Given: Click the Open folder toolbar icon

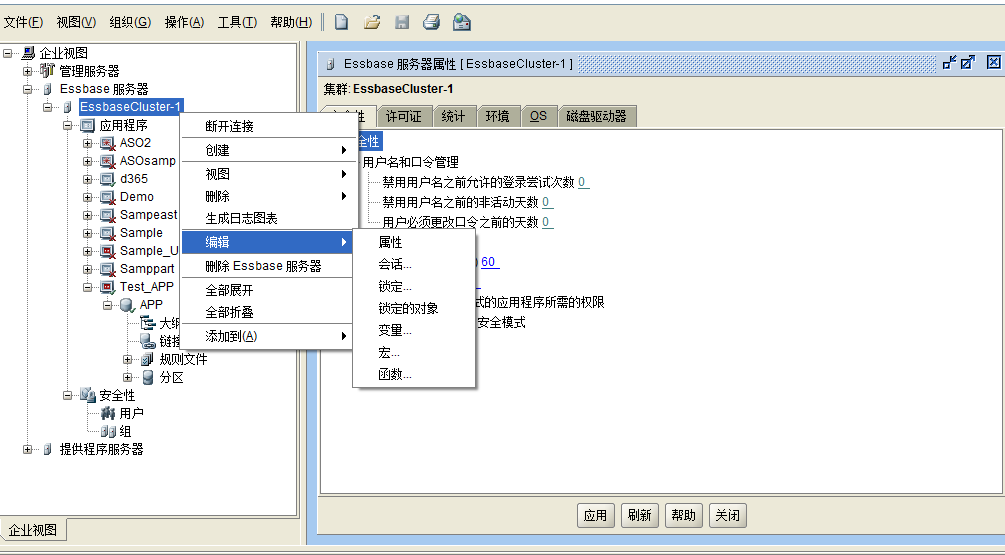Looking at the screenshot, I should pyautogui.click(x=372, y=22).
